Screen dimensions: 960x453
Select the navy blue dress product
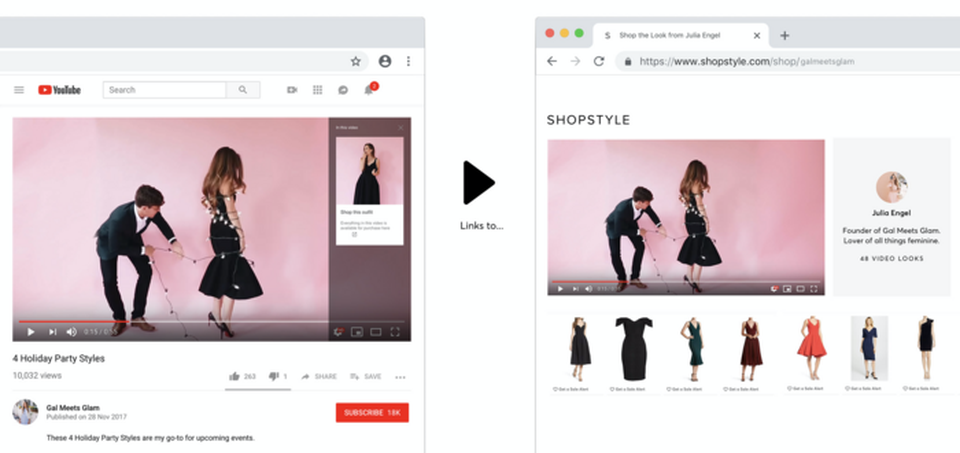(869, 348)
